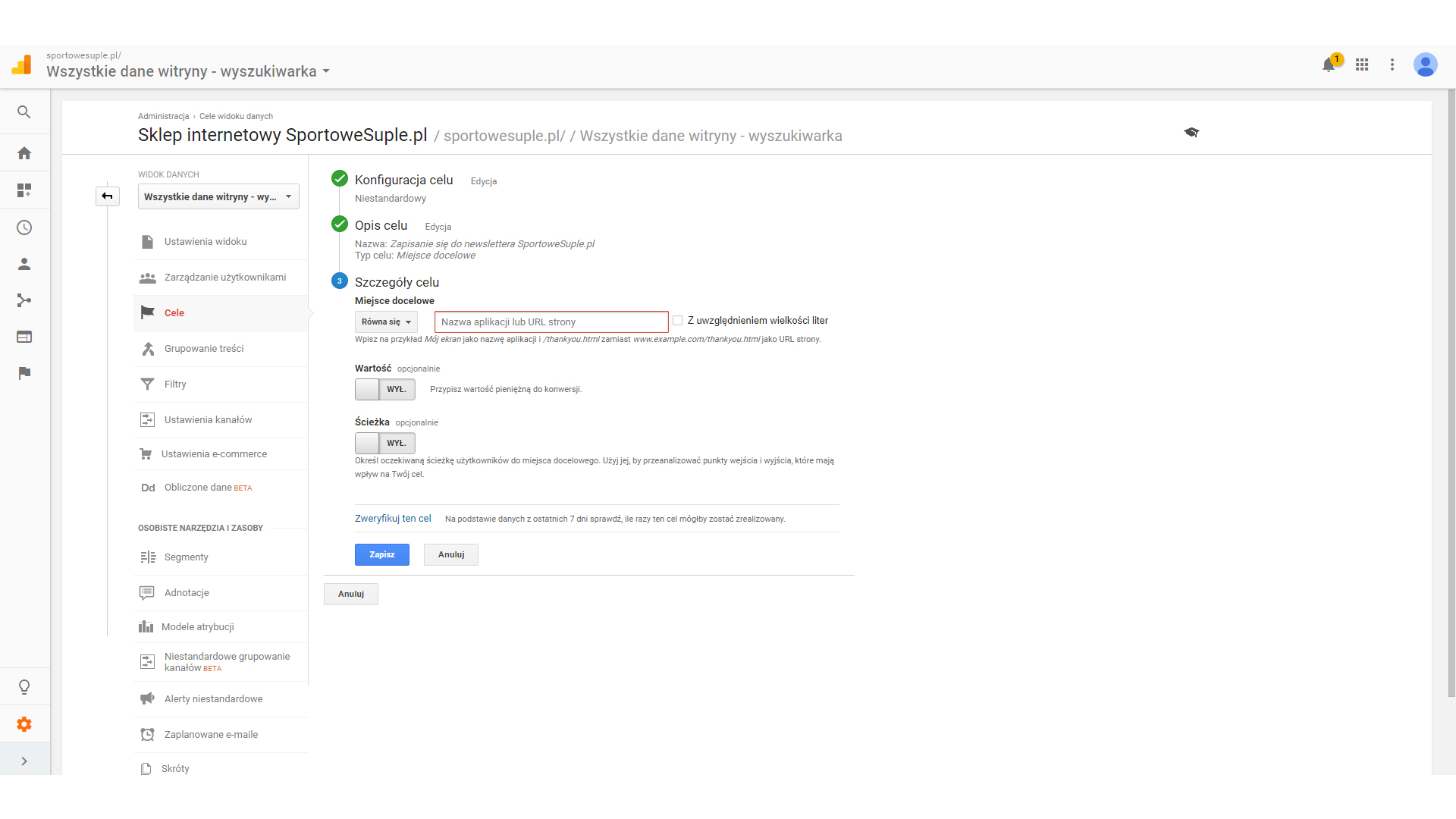Viewport: 1456px width, 819px height.
Task: Click the destination URL input field
Action: (551, 322)
